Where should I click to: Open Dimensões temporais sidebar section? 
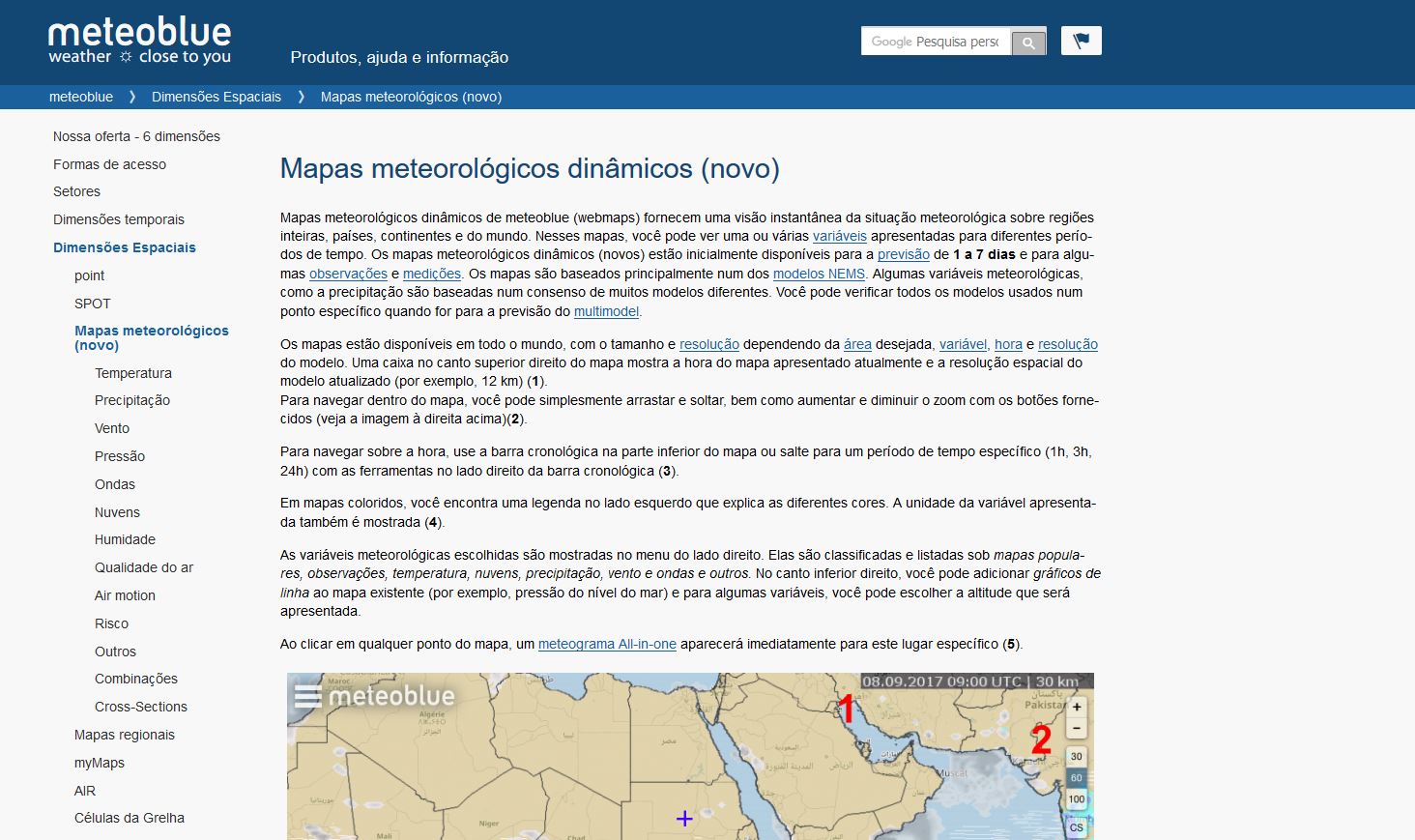(x=119, y=219)
